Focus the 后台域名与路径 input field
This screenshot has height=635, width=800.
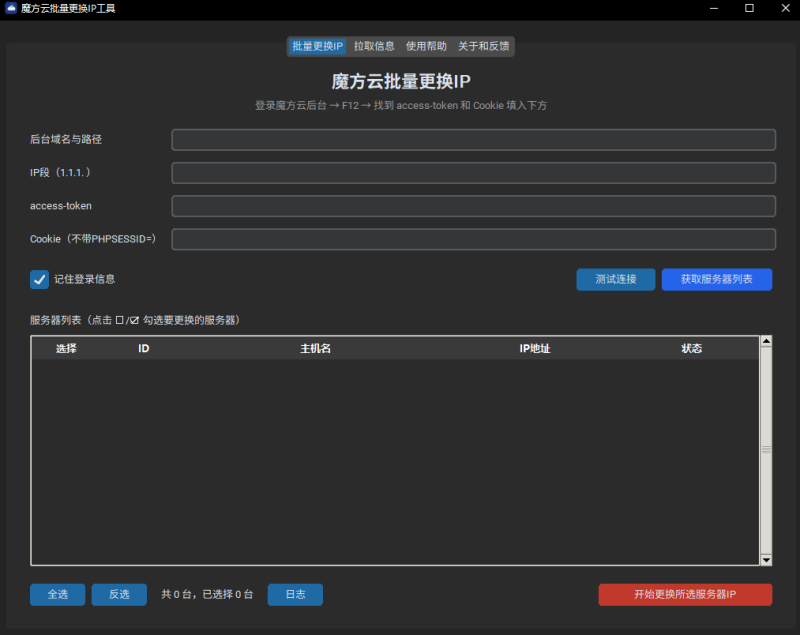(x=473, y=140)
